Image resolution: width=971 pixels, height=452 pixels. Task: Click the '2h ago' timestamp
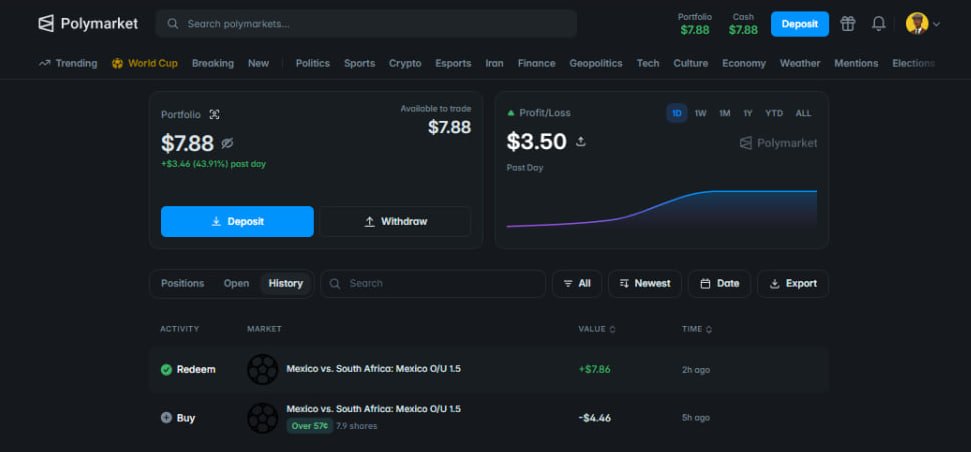[696, 370]
